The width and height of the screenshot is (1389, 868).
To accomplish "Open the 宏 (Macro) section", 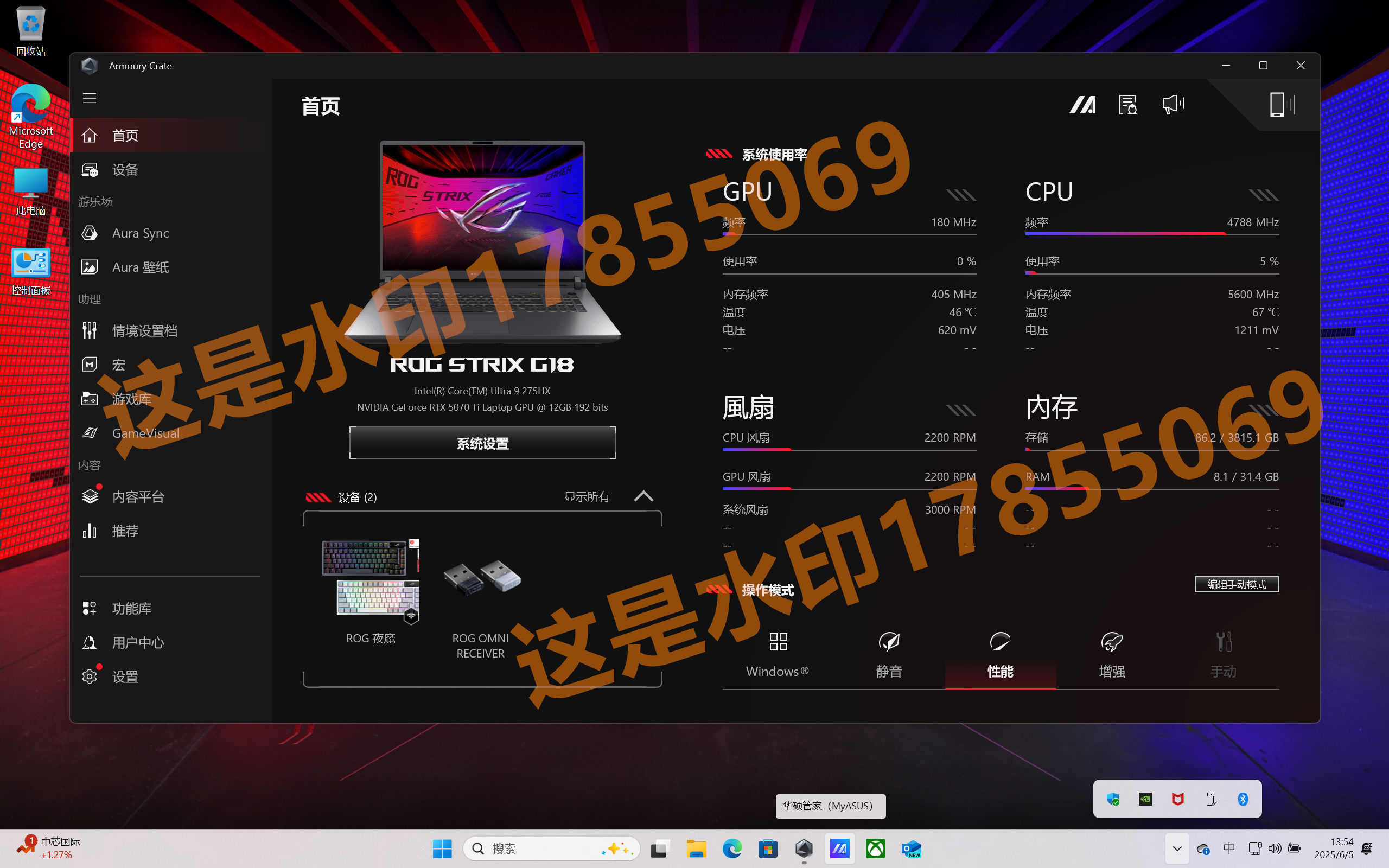I will coord(118,364).
